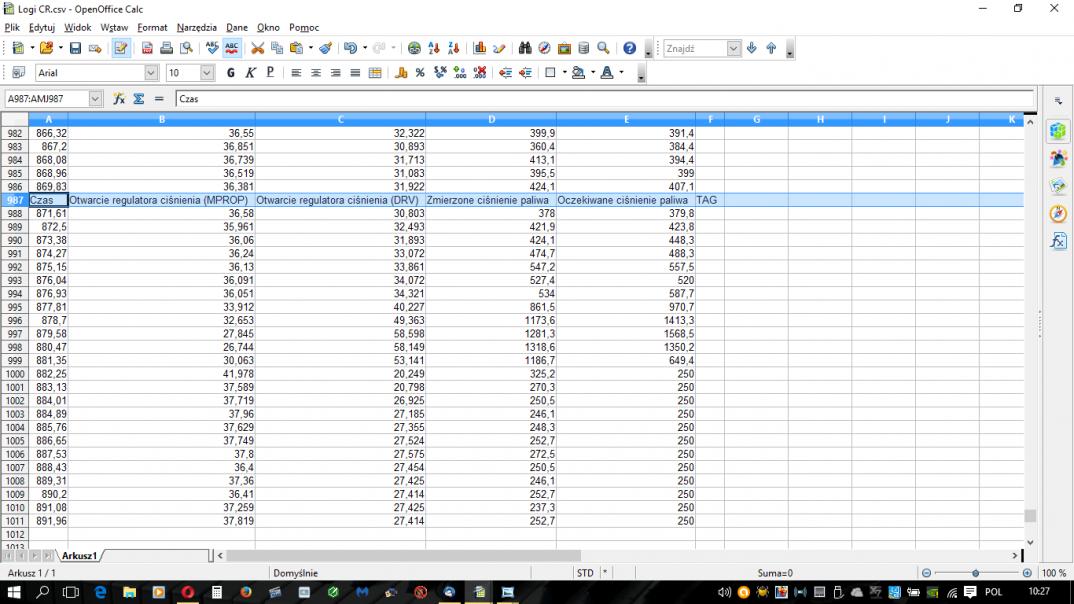The height and width of the screenshot is (604, 1074).
Task: Align cell text left
Action: pos(296,73)
